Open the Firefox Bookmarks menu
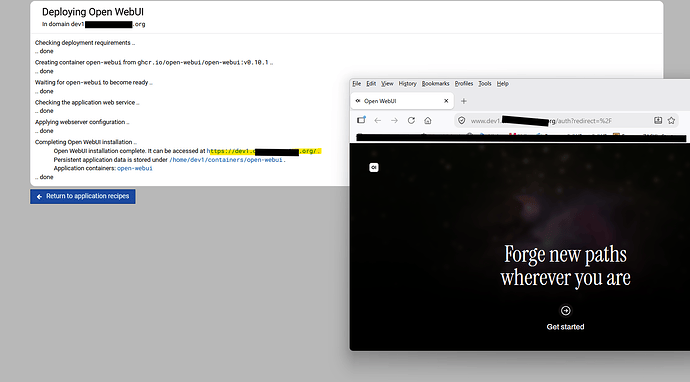The image size is (690, 382). click(435, 84)
